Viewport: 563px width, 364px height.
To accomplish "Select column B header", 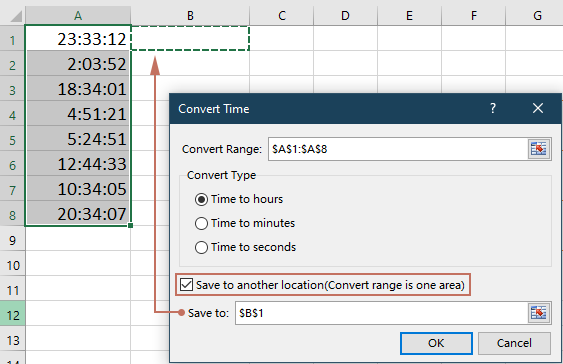I will [x=190, y=16].
